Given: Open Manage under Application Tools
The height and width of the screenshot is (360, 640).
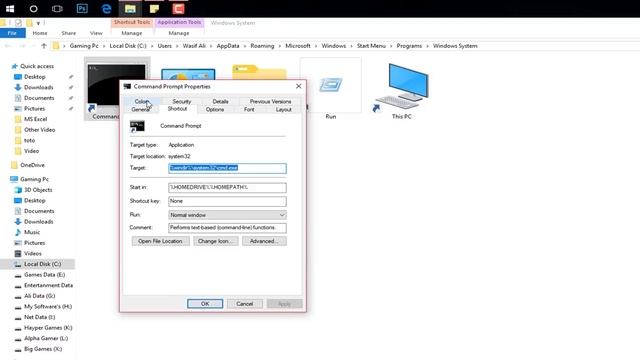Looking at the screenshot, I should (x=179, y=33).
